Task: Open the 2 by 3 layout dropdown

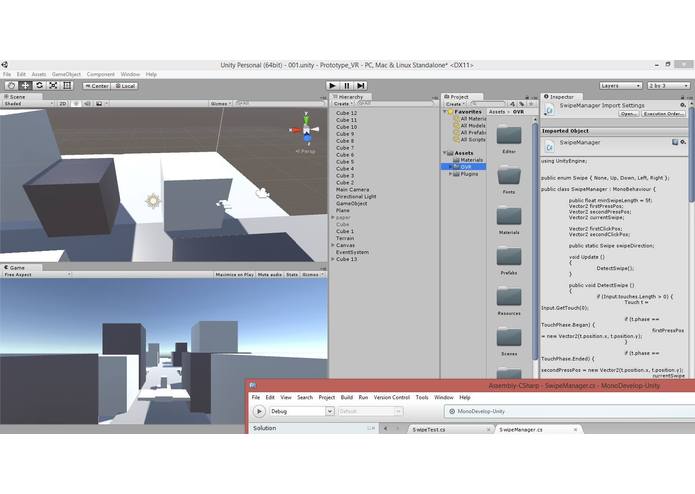Action: (x=668, y=86)
